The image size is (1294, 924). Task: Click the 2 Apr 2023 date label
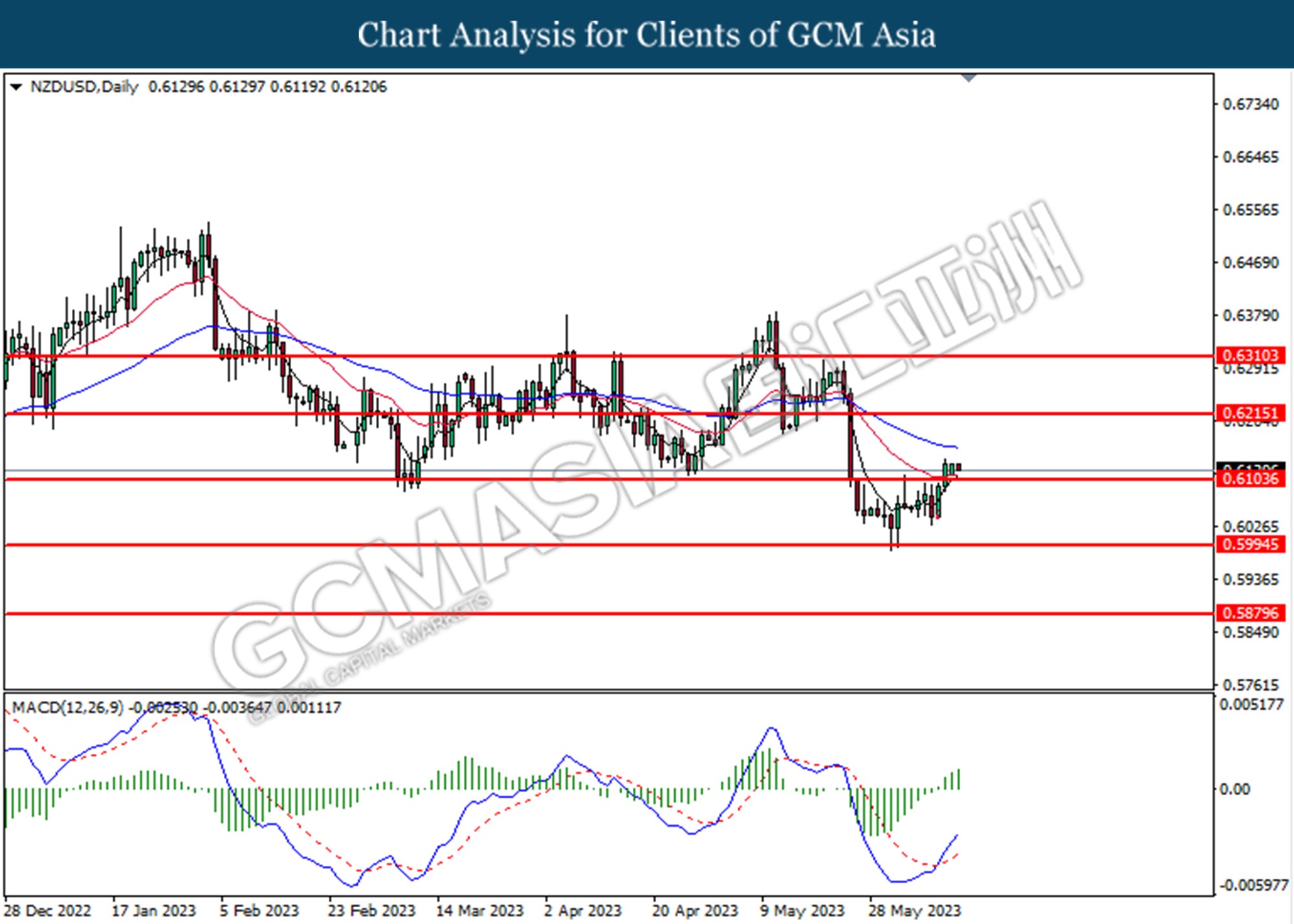pyautogui.click(x=582, y=910)
